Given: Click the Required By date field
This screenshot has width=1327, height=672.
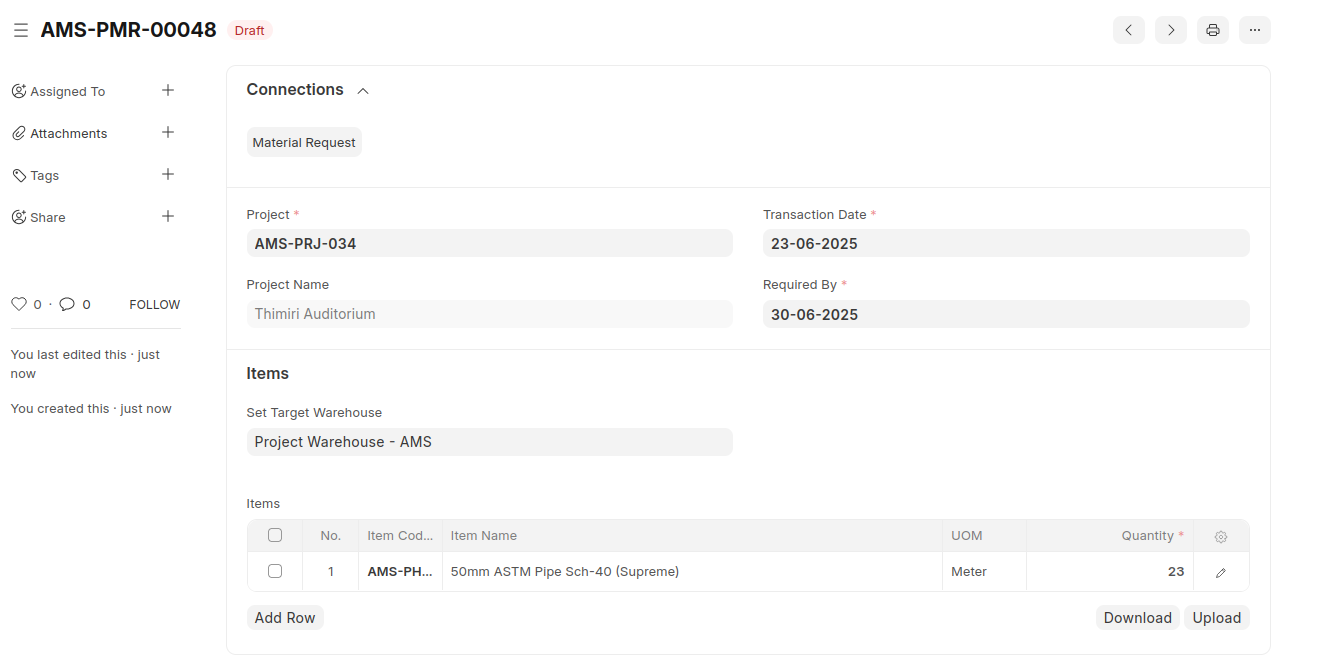Looking at the screenshot, I should pos(1005,314).
